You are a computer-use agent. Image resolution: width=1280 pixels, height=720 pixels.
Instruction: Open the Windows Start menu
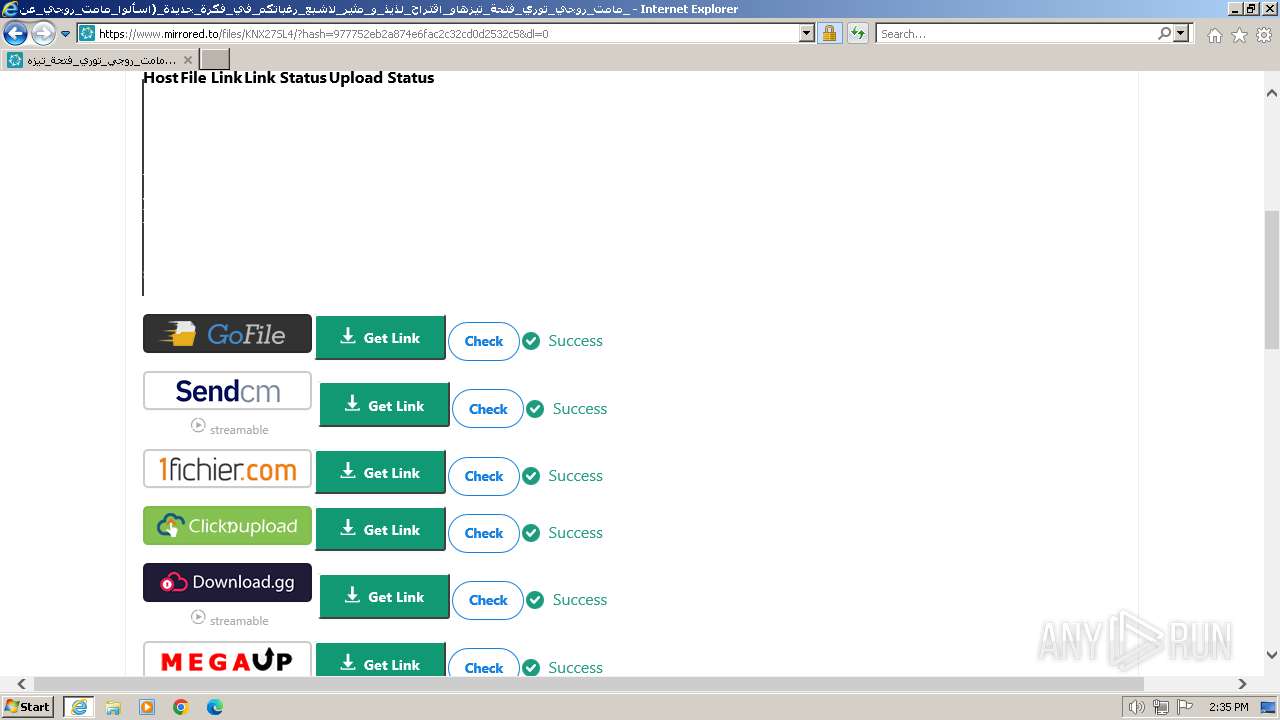(28, 707)
